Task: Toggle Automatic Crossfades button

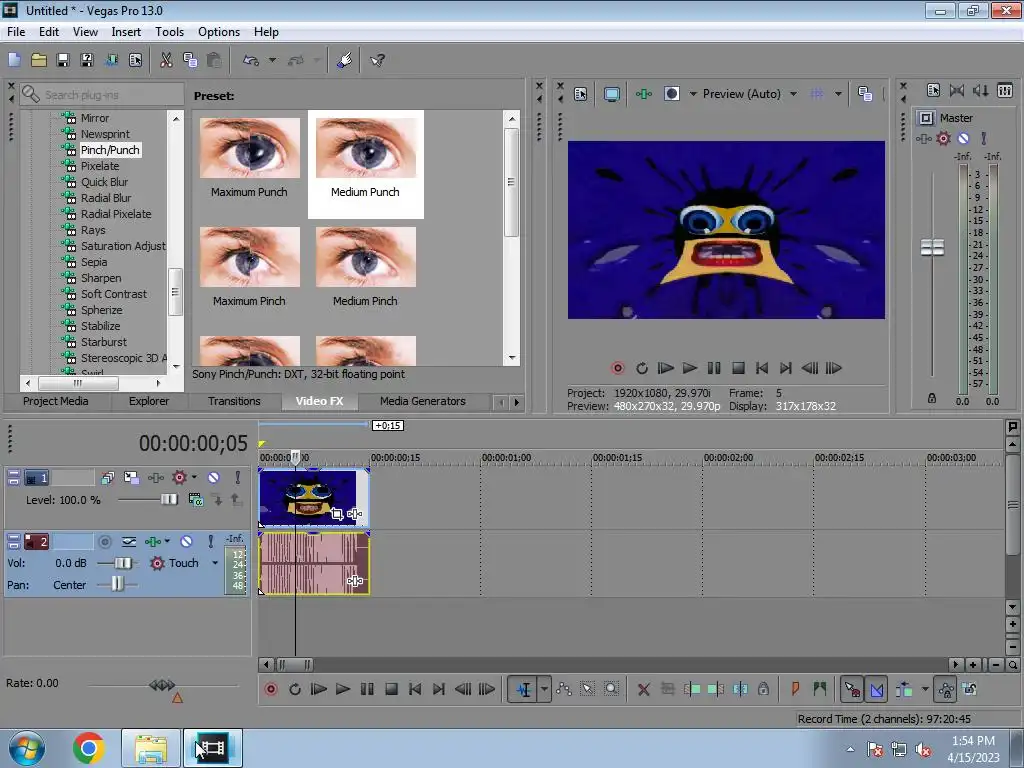Action: [877, 689]
